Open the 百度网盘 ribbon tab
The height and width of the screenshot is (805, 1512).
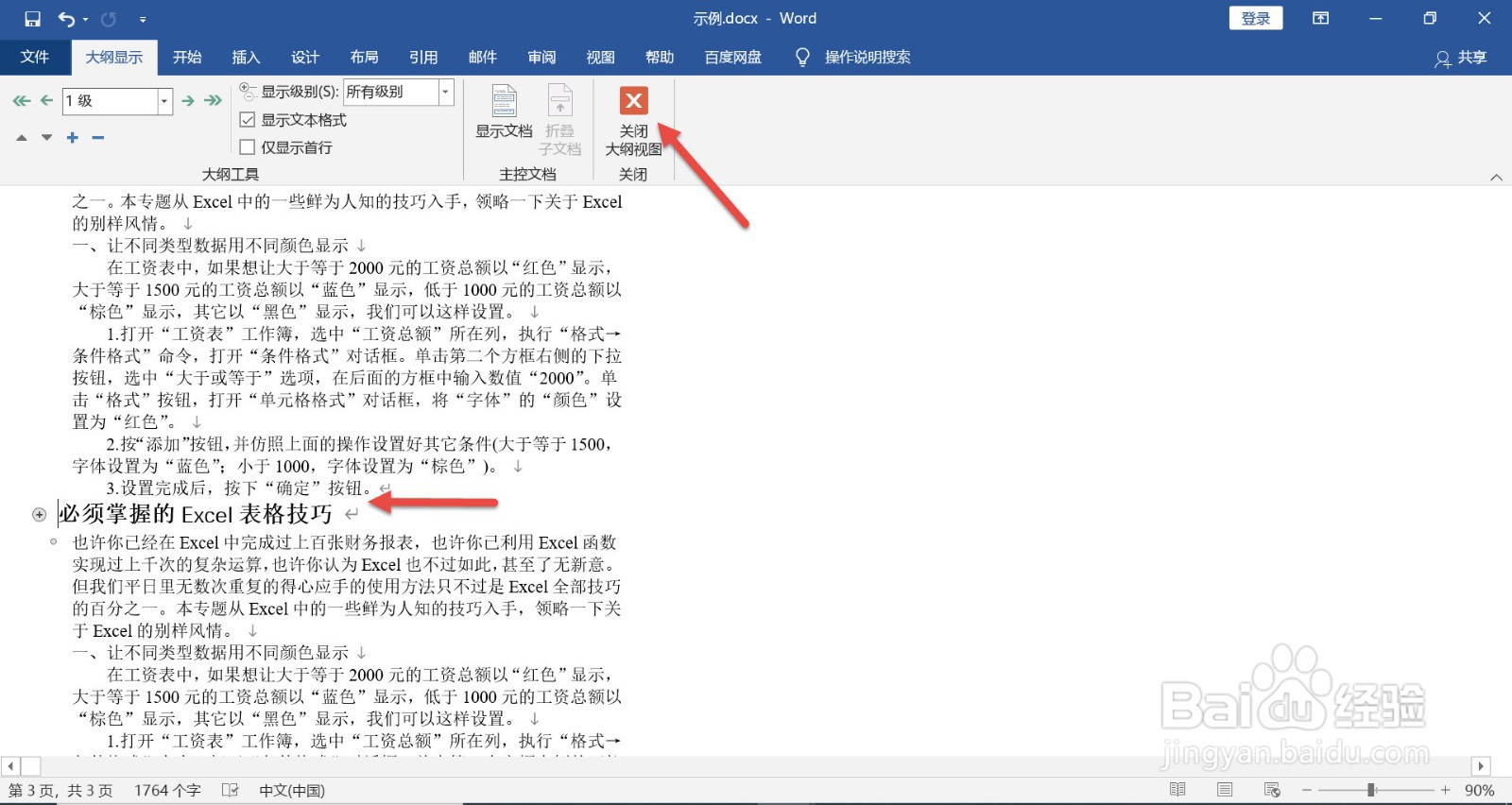coord(733,57)
